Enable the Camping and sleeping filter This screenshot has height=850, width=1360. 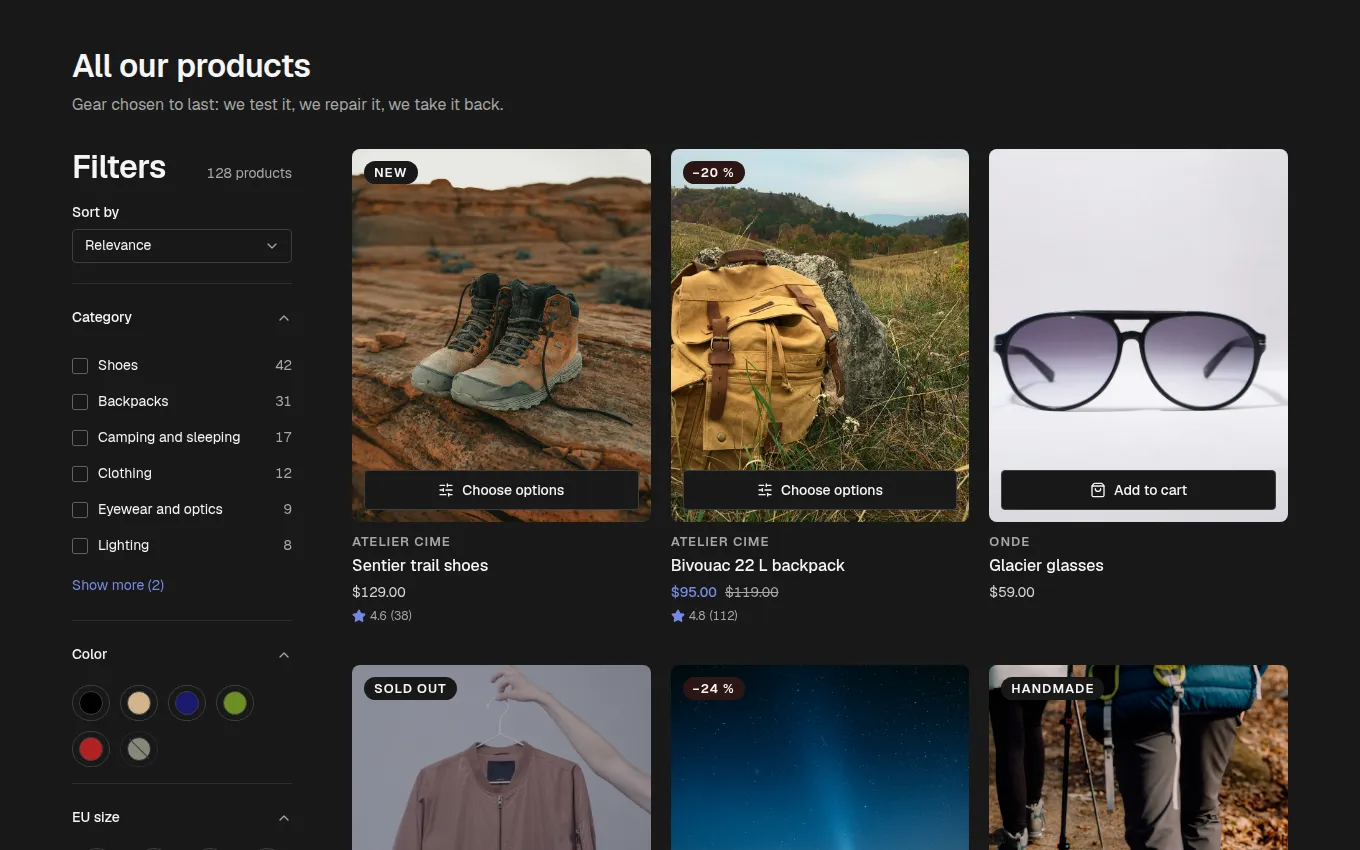click(x=80, y=438)
